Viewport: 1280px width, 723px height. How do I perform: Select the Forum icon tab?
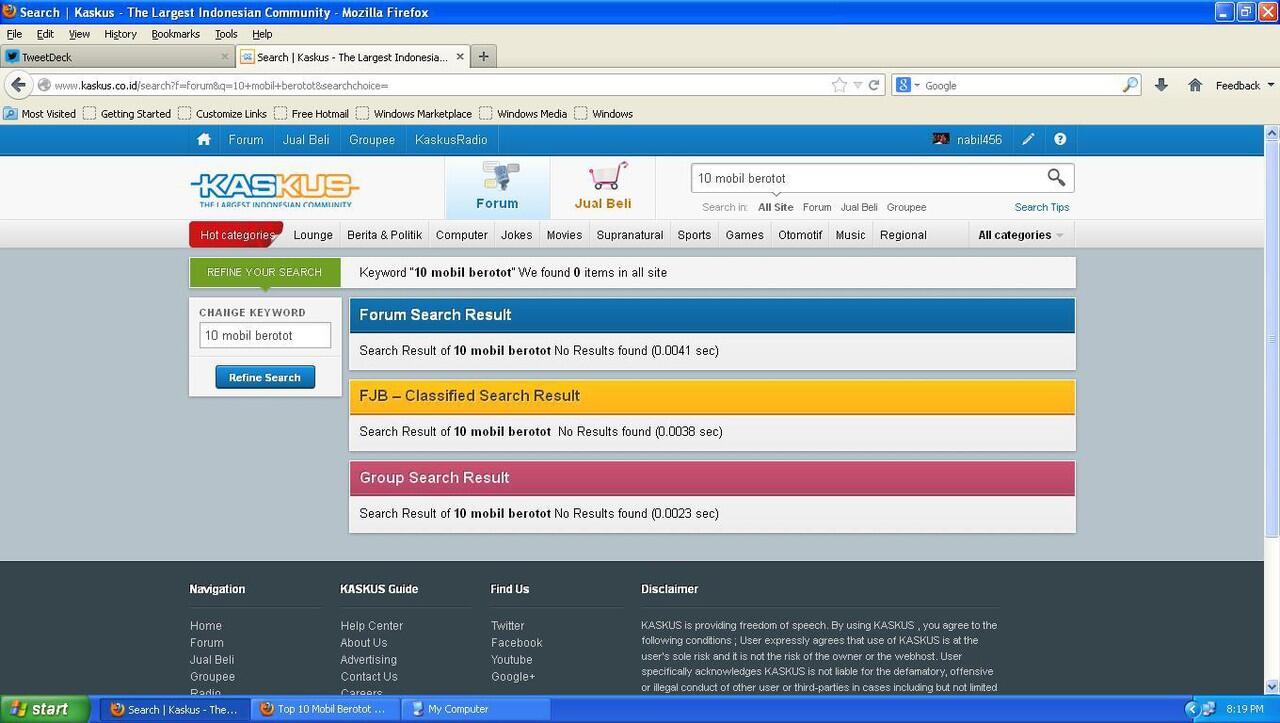[497, 187]
